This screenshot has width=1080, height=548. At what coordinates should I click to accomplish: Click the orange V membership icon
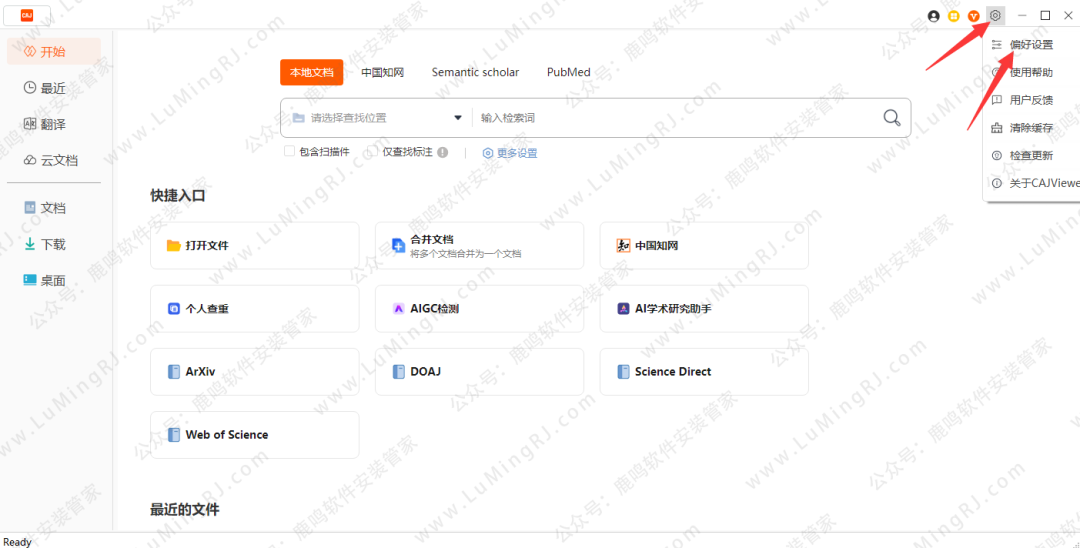click(x=974, y=16)
